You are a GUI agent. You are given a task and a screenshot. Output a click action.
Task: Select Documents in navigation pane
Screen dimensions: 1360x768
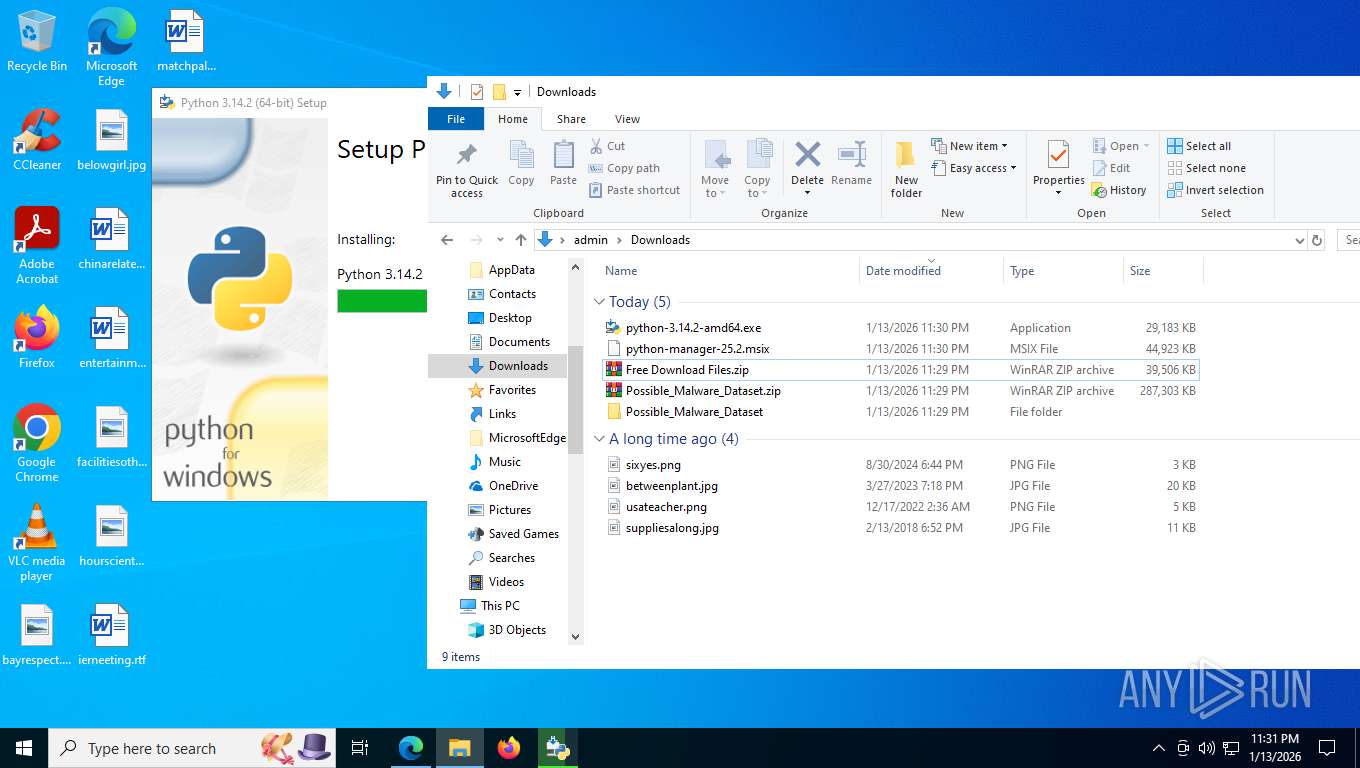coord(519,342)
